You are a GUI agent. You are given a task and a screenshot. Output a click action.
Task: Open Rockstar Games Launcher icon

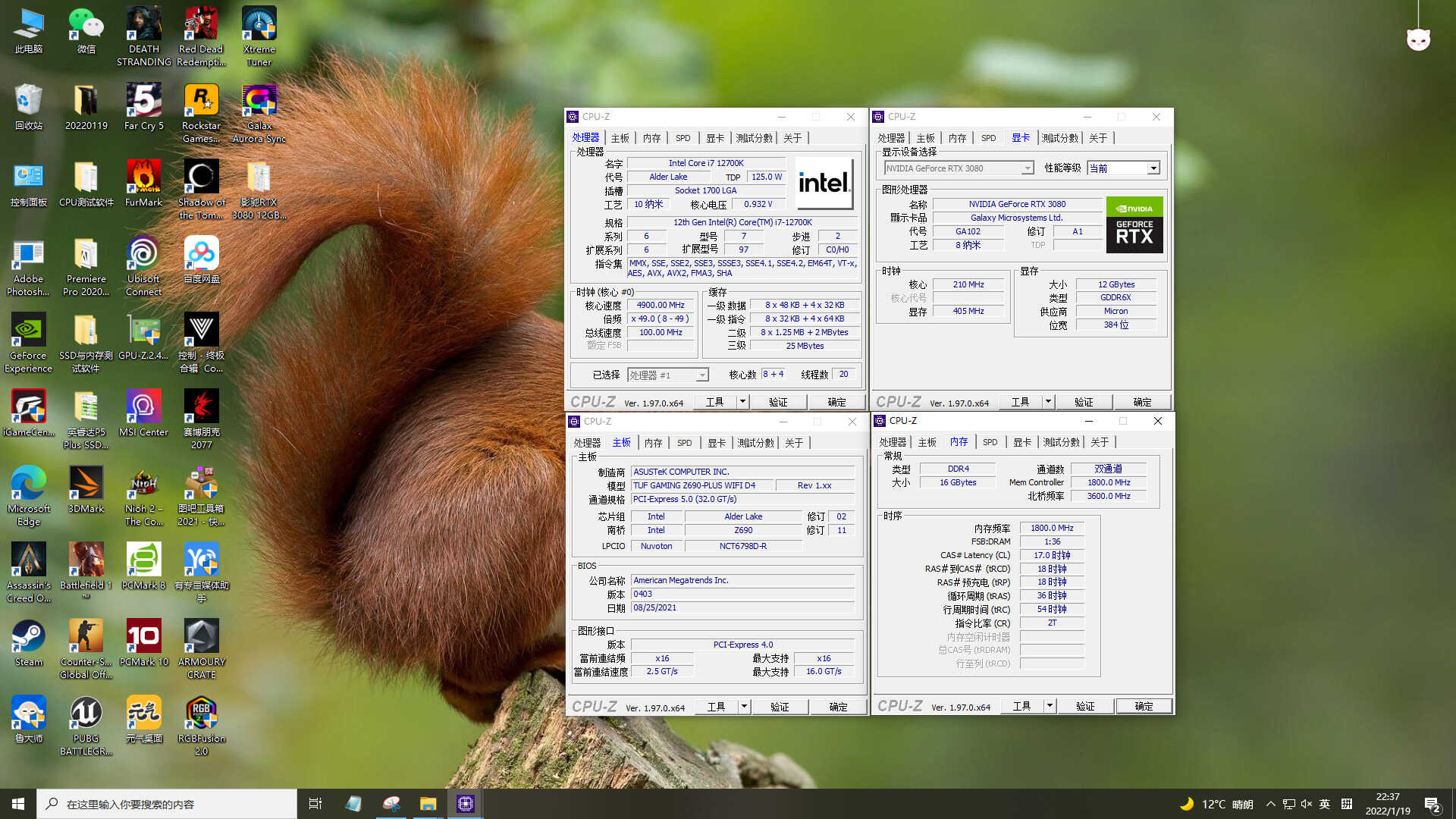(x=201, y=114)
